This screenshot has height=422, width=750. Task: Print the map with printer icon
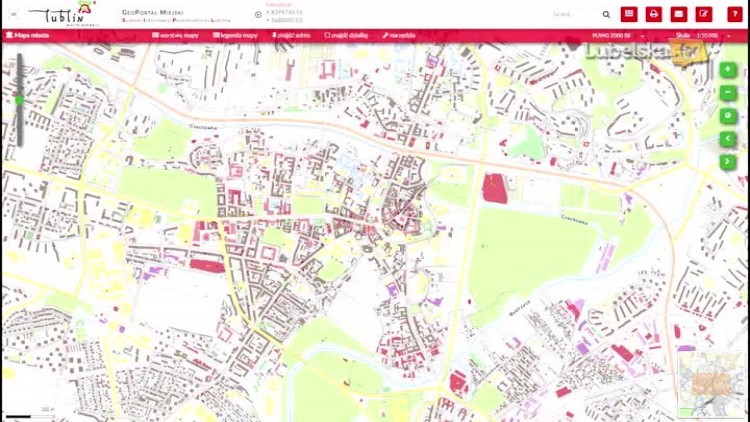click(654, 14)
